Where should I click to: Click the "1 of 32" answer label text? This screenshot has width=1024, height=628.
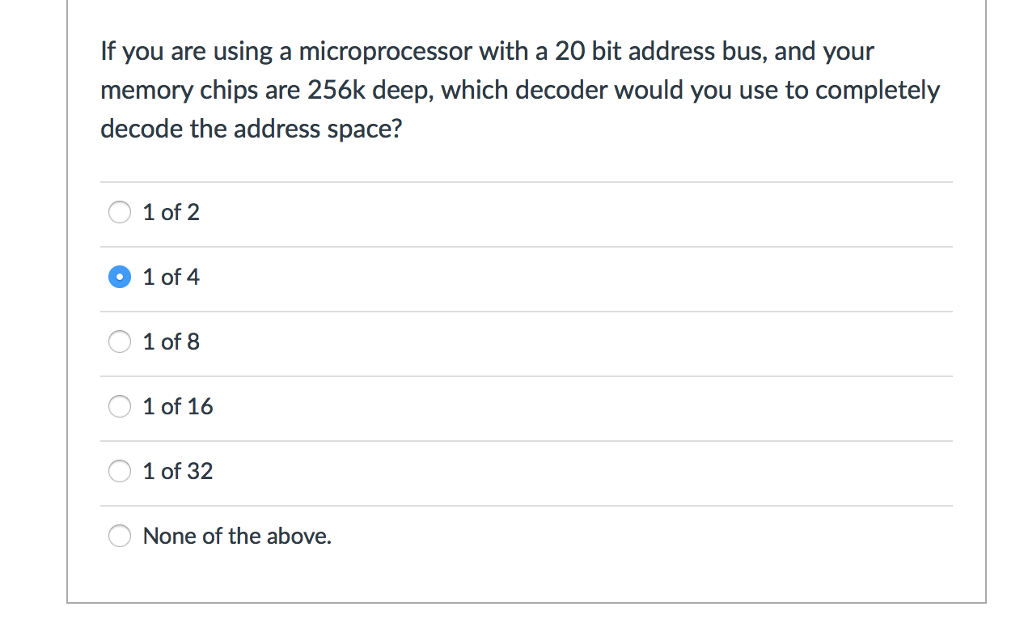[x=178, y=471]
